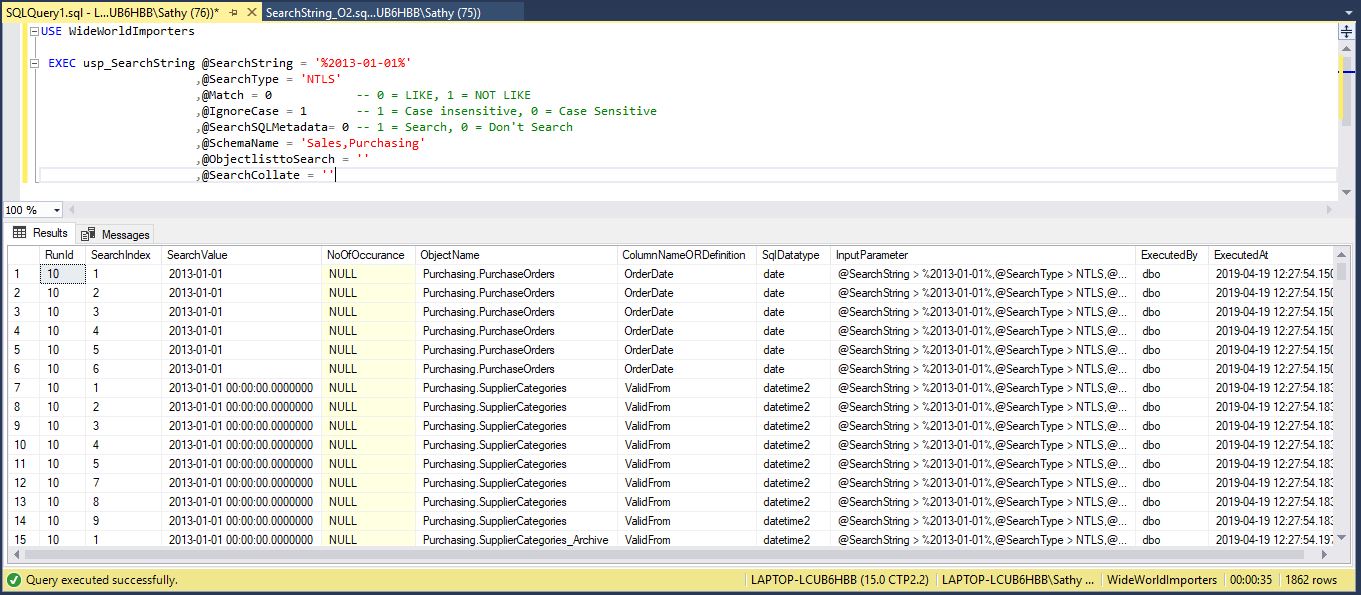Collapse the USE WideWorldImporters outline block

click(x=36, y=31)
